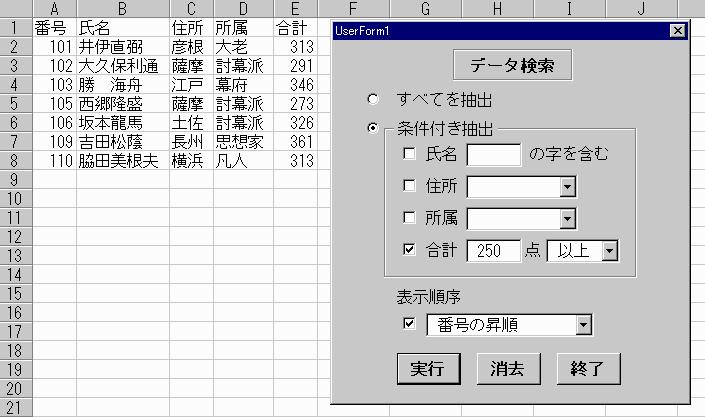Expand the 番号の昇順 sort order dropdown

tap(583, 325)
